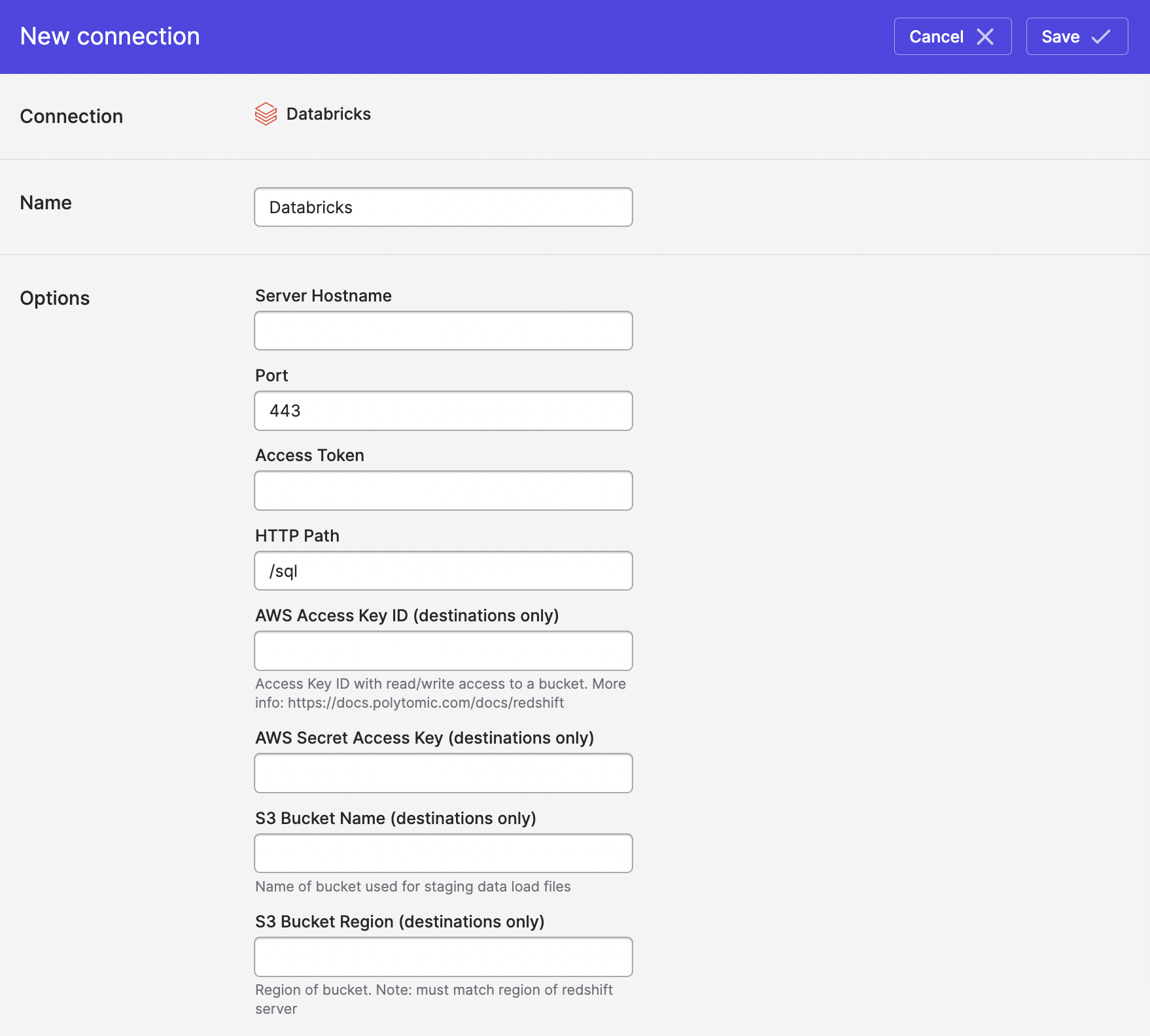Select the S3 Bucket Name input

444,854
